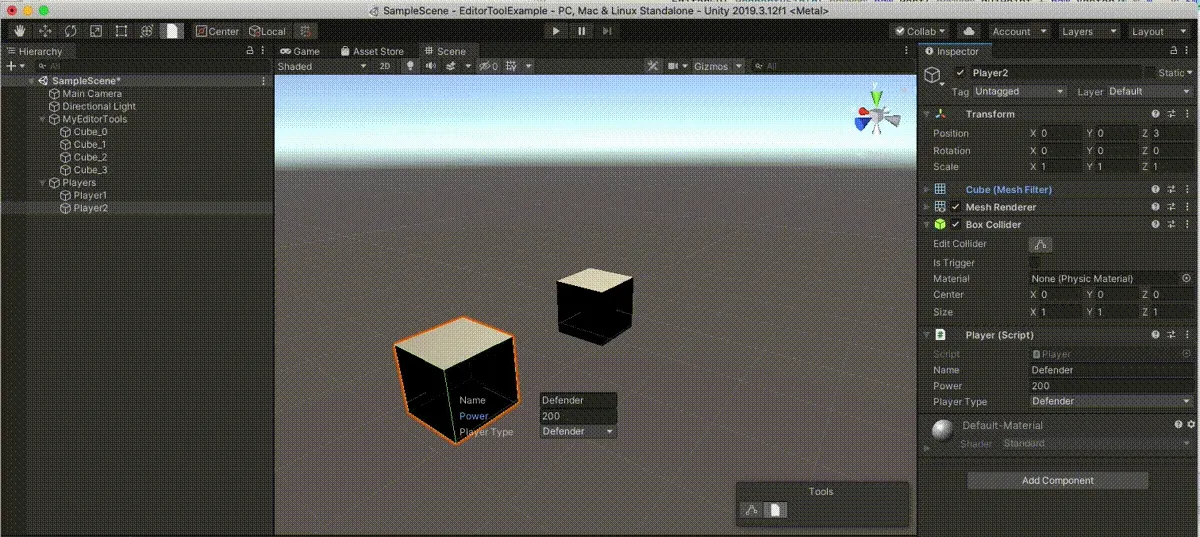Toggle the Box Collider enabled checkbox
This screenshot has width=1200, height=537.
pyautogui.click(x=955, y=224)
